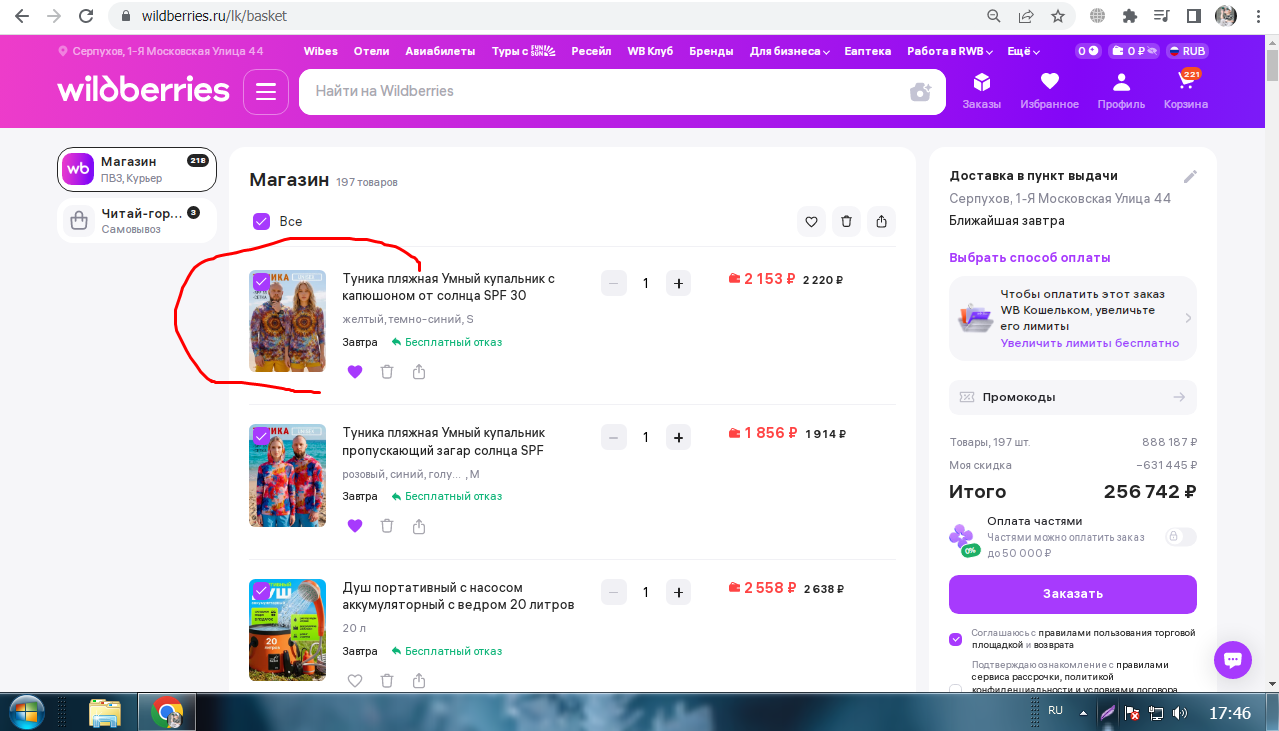Viewport: 1279px width, 731px height.
Task: Remove SPF 30 tunic from favorites
Action: tap(355, 372)
